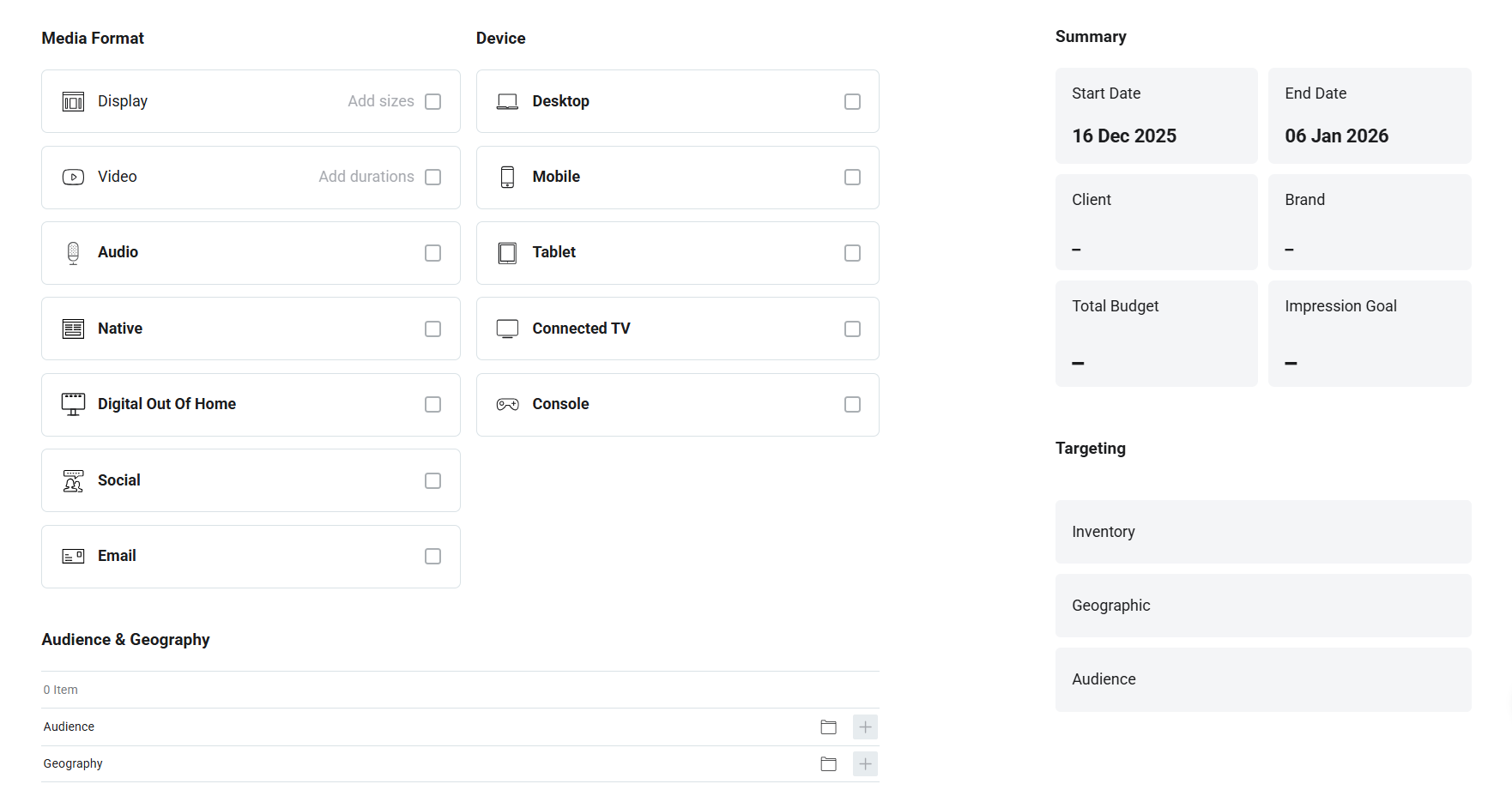Screen dimensions: 1512x790
Task: Click the Console gamepad icon
Action: coord(507,405)
